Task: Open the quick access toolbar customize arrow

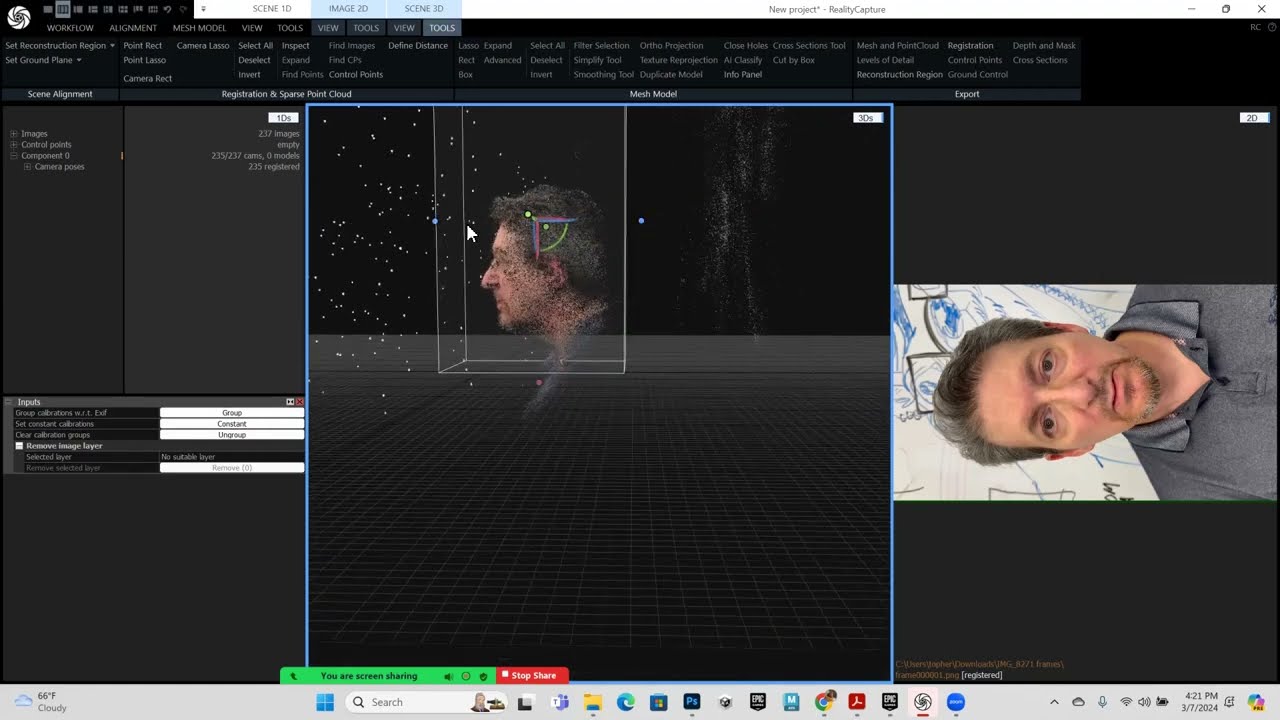Action: [203, 9]
